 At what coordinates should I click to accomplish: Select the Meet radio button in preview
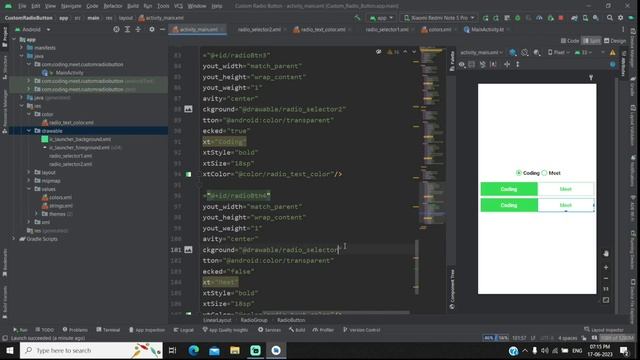[x=551, y=173]
